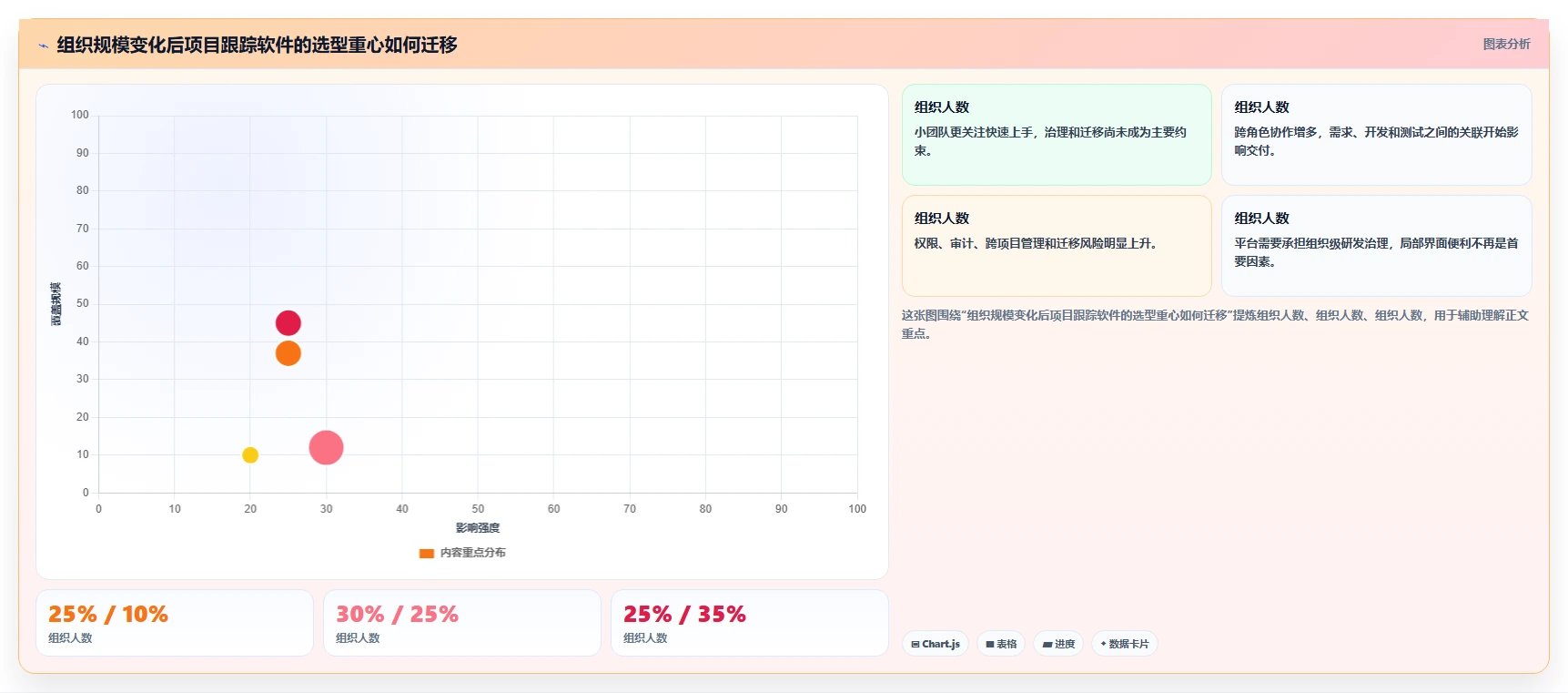
Task: Click the card about 权限、审计、跨项目管理
Action: tap(1057, 246)
